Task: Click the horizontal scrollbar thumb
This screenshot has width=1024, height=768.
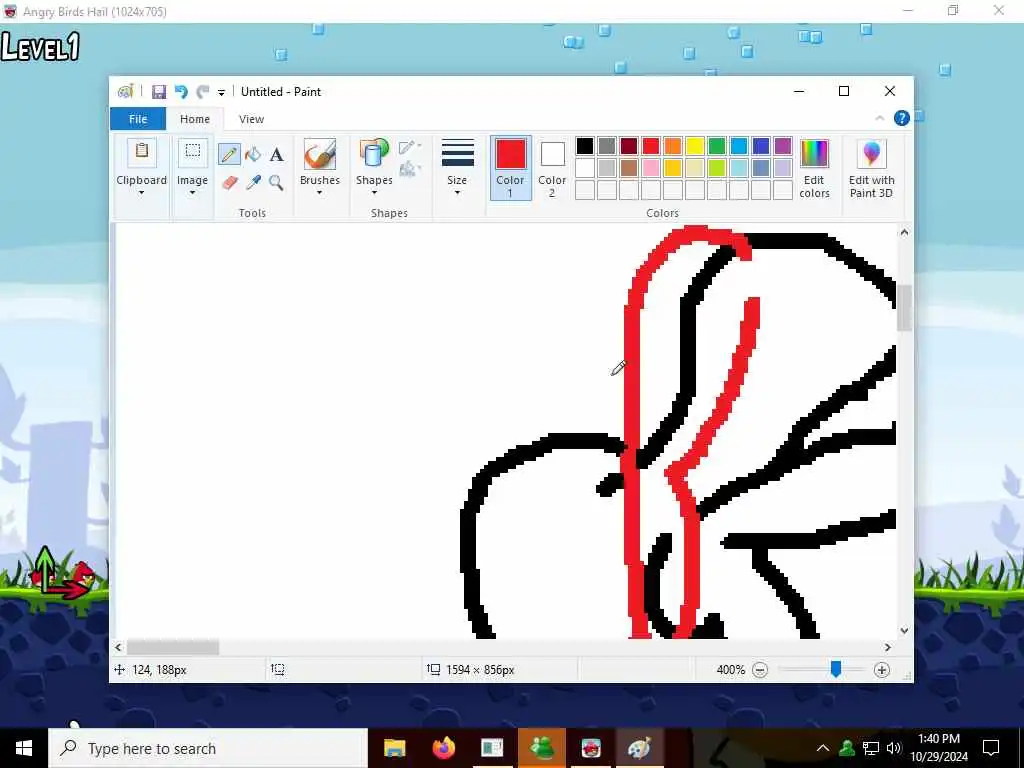Action: click(x=173, y=647)
